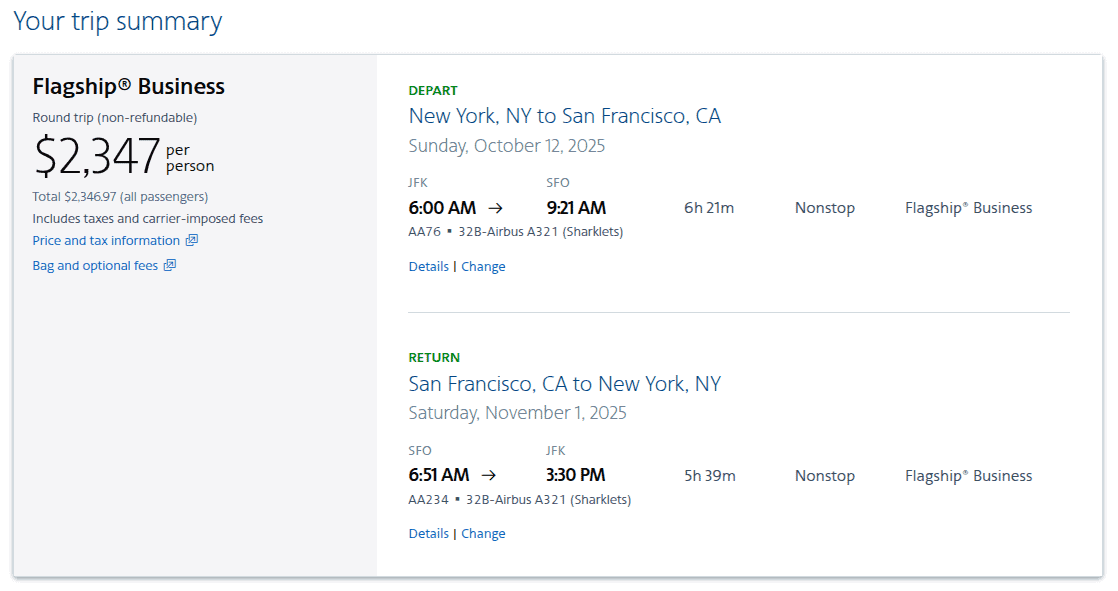Click flight number AA234
The width and height of the screenshot is (1118, 591).
427,499
